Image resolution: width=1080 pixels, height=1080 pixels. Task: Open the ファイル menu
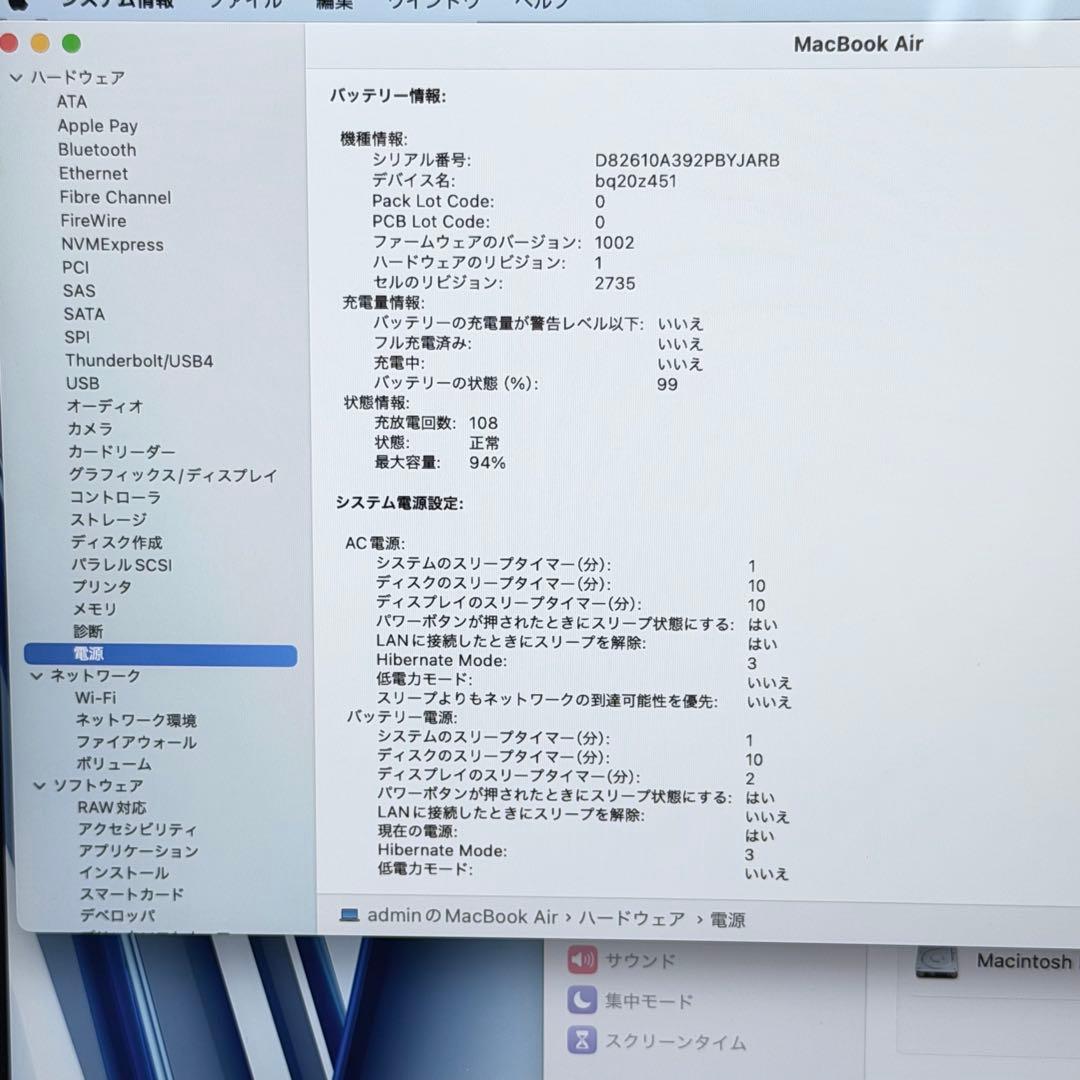(245, 3)
